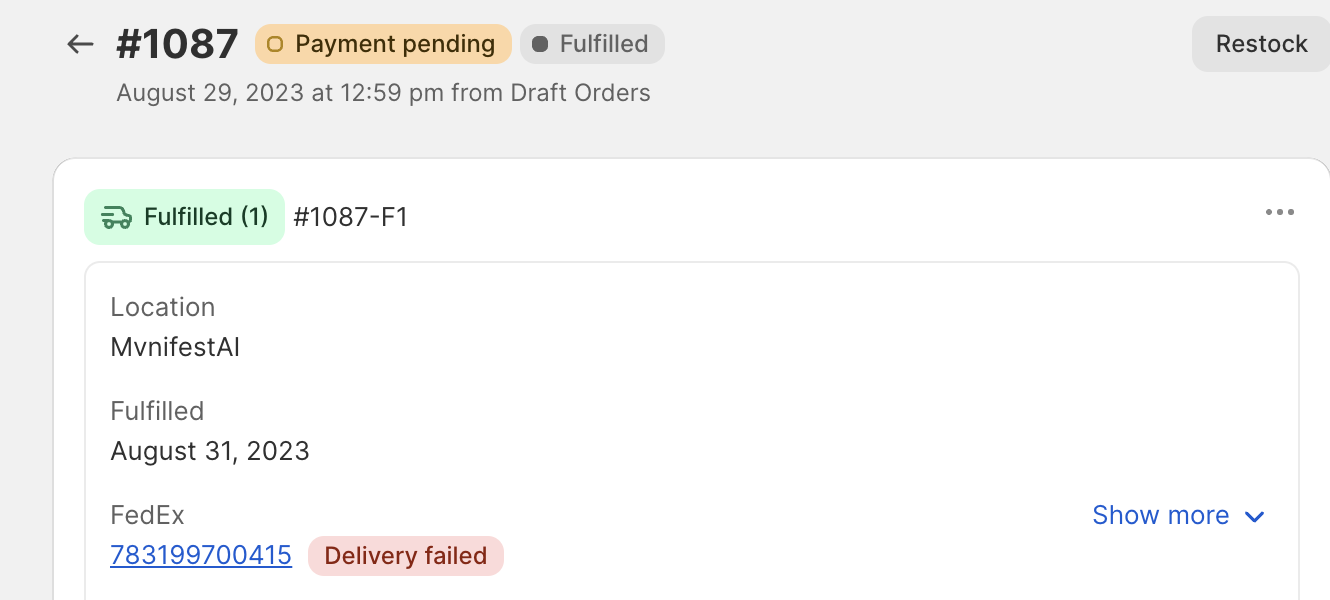Image resolution: width=1330 pixels, height=600 pixels.
Task: Click the green Fulfilled (1) label
Action: click(206, 217)
